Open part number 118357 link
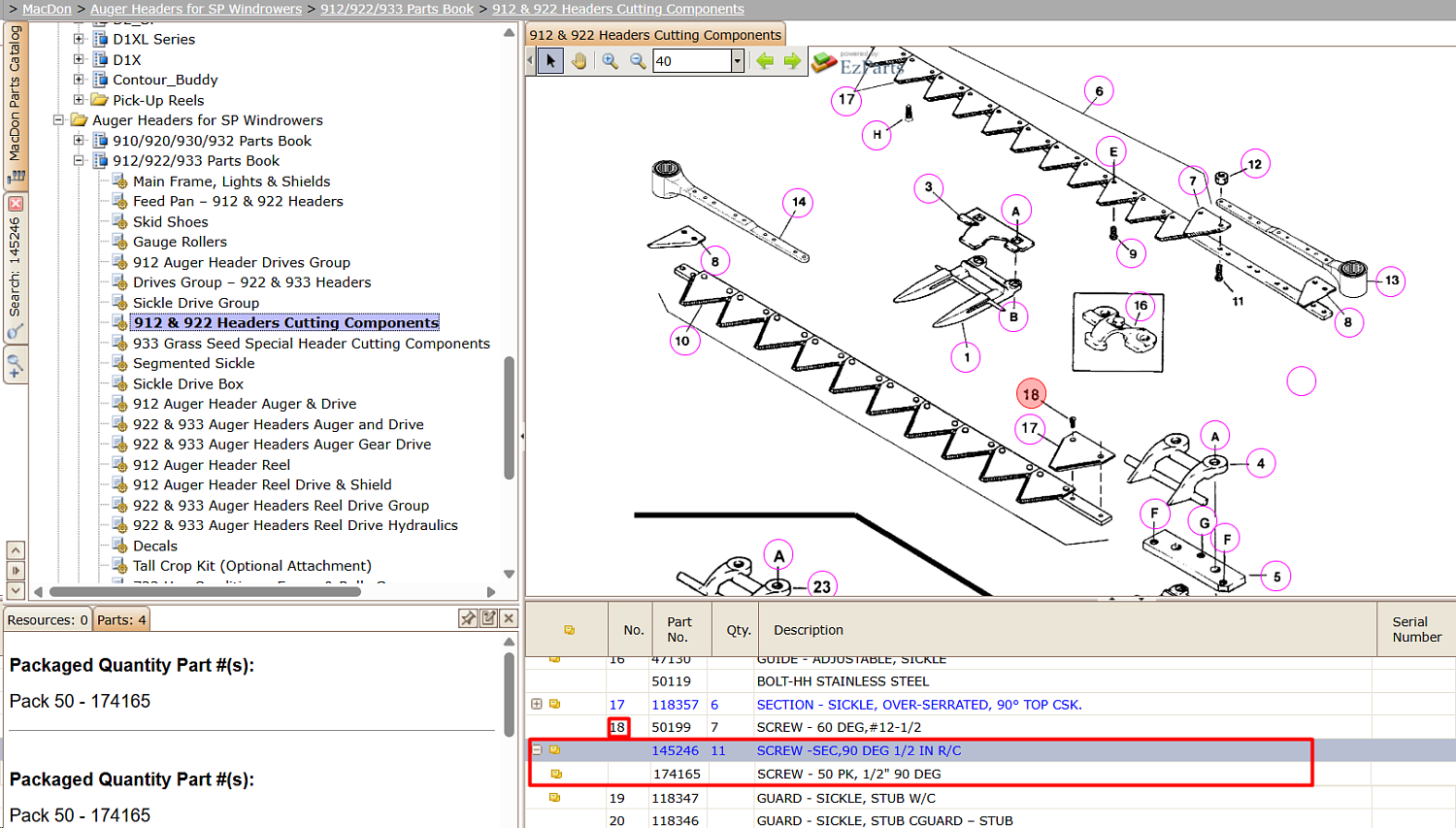This screenshot has height=828, width=1456. pyautogui.click(x=675, y=705)
